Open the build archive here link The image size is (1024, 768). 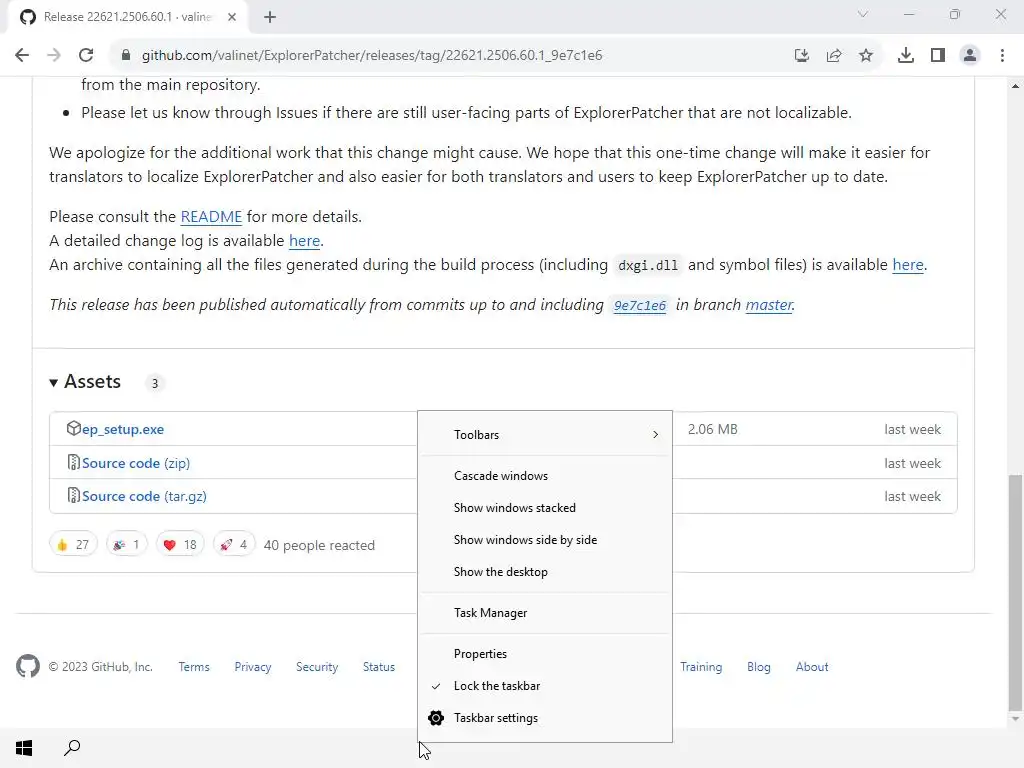[x=908, y=265]
